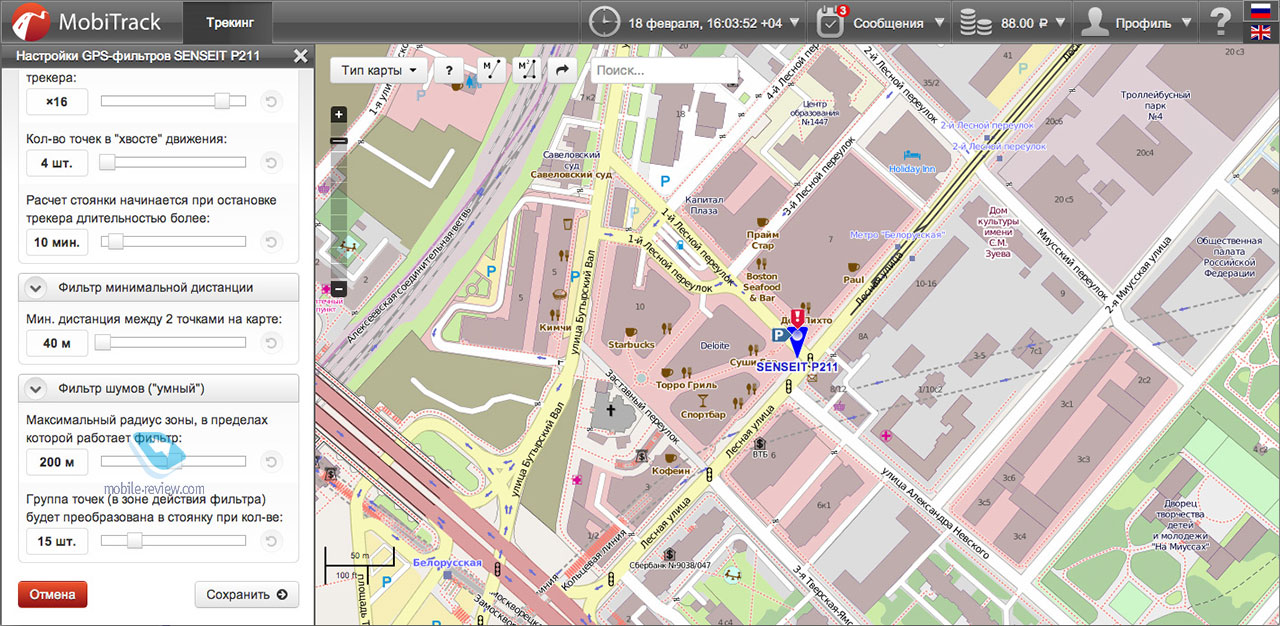Click the 4 шт. tail points field
This screenshot has width=1280, height=626.
point(57,162)
